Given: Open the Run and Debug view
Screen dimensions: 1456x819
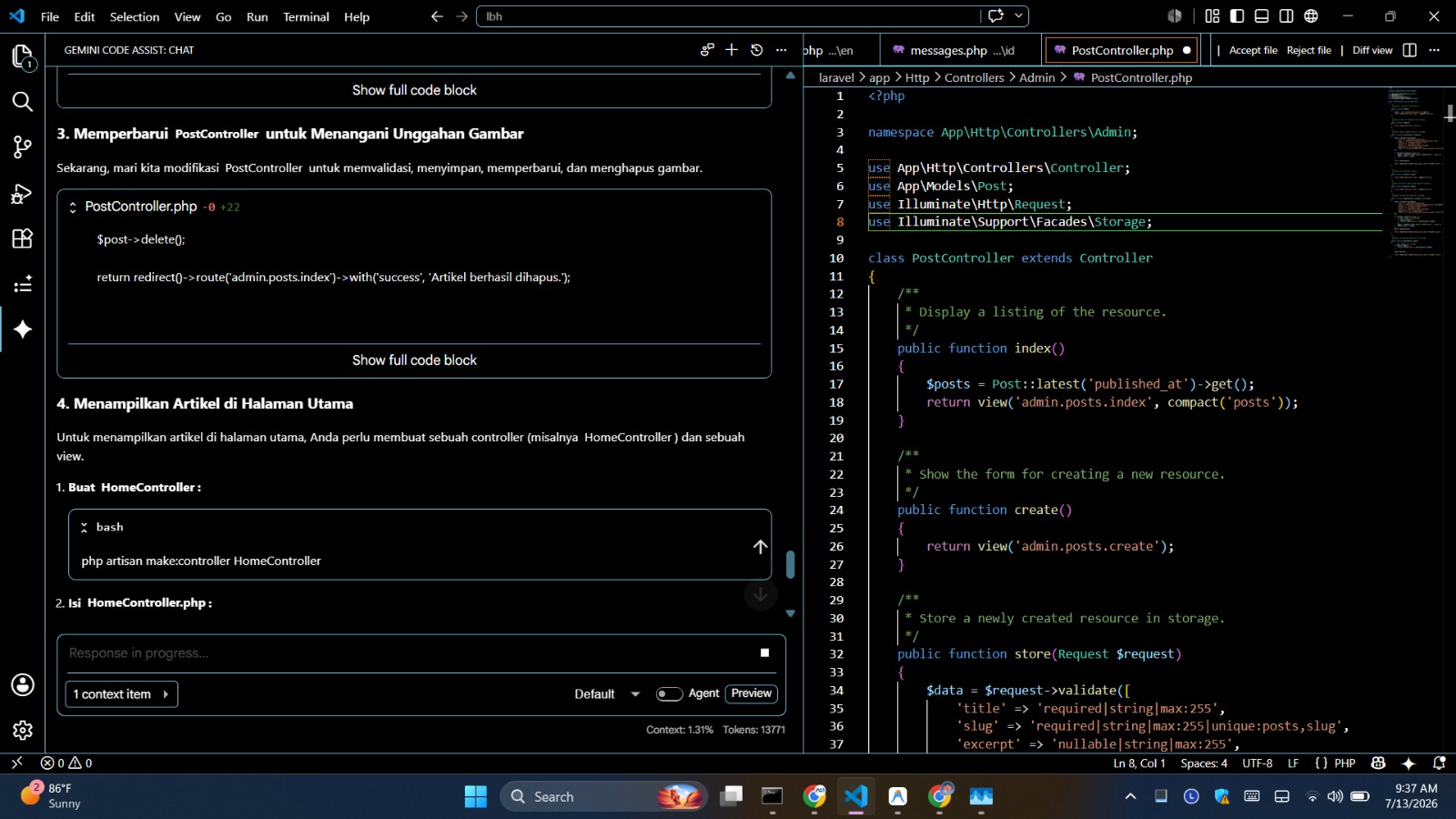Looking at the screenshot, I should pyautogui.click(x=23, y=193).
